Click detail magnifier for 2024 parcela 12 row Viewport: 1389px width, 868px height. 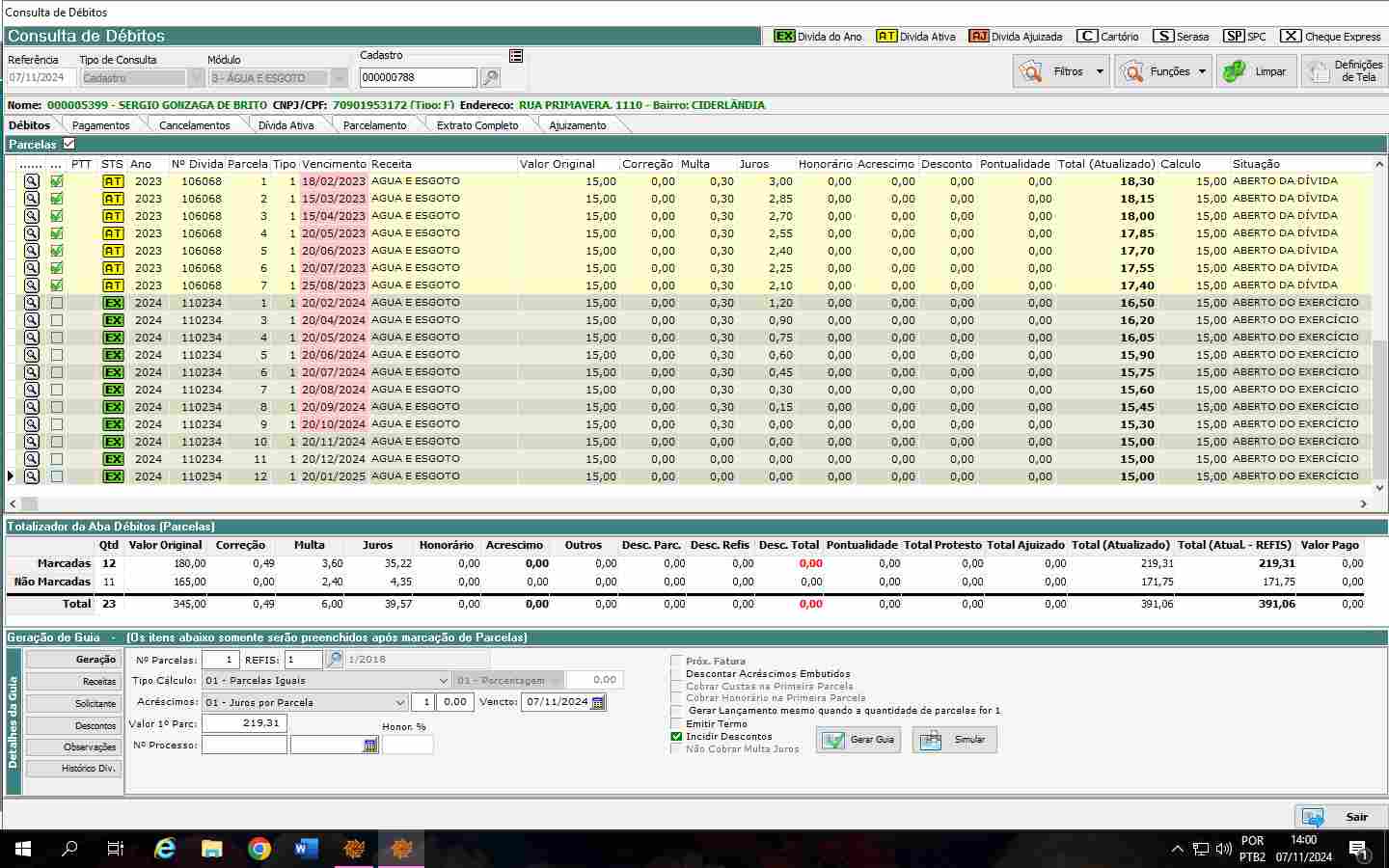(x=32, y=476)
